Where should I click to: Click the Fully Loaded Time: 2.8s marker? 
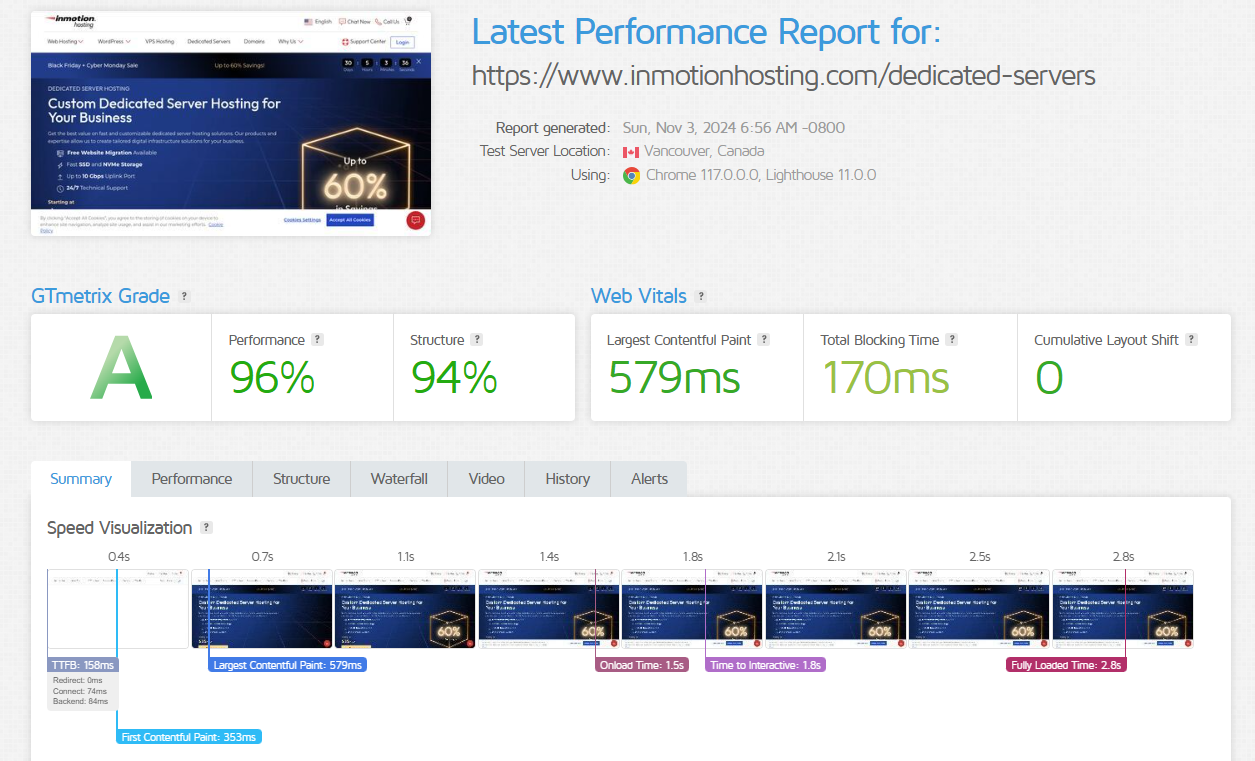(x=1066, y=665)
